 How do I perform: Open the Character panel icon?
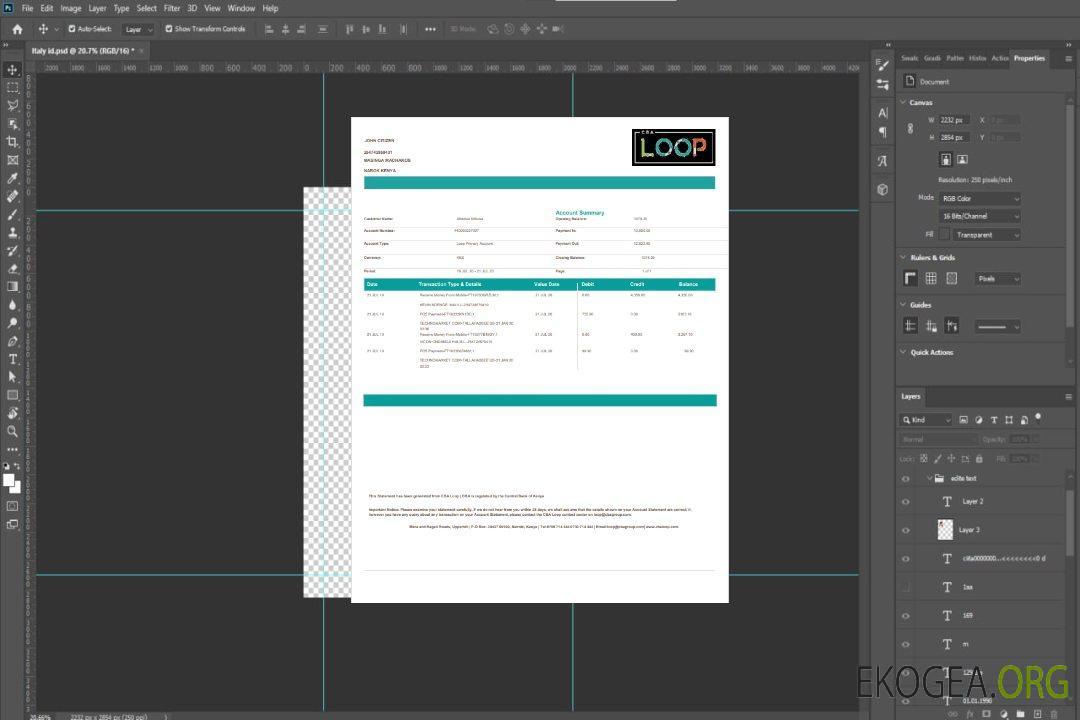[x=882, y=112]
